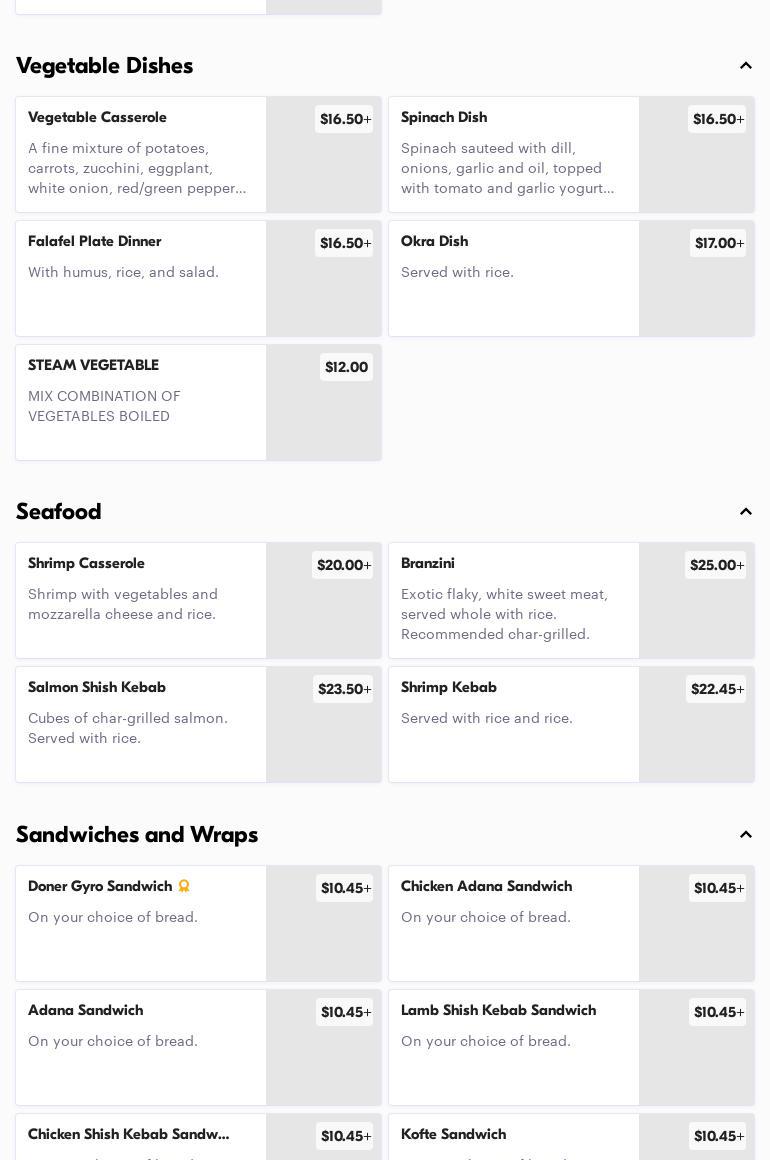Open the Lamb Shish Kebab Sandwich item
This screenshot has height=1160, width=770.
514,1046
